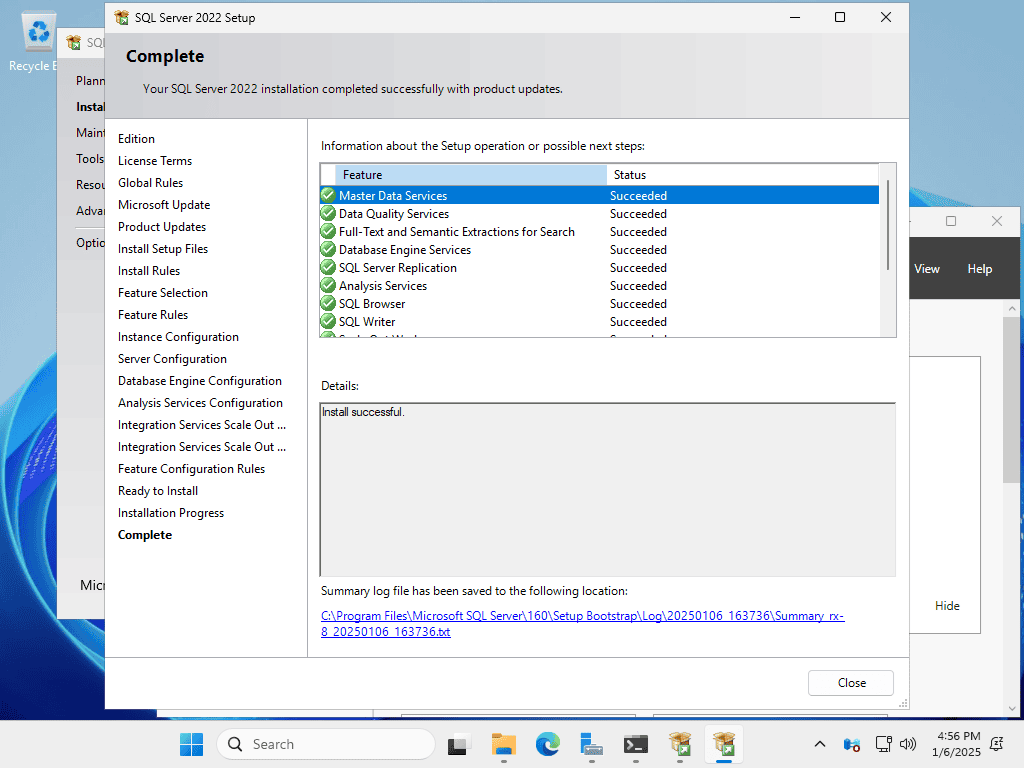1024x768 pixels.
Task: Click success icon next to SQL Server Replication
Action: (x=328, y=268)
